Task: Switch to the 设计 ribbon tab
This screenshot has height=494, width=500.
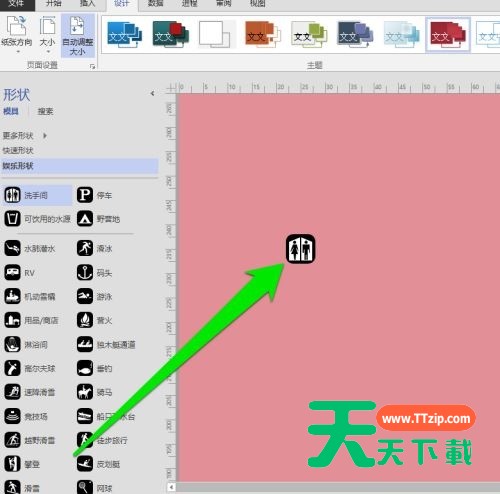Action: pos(122,4)
